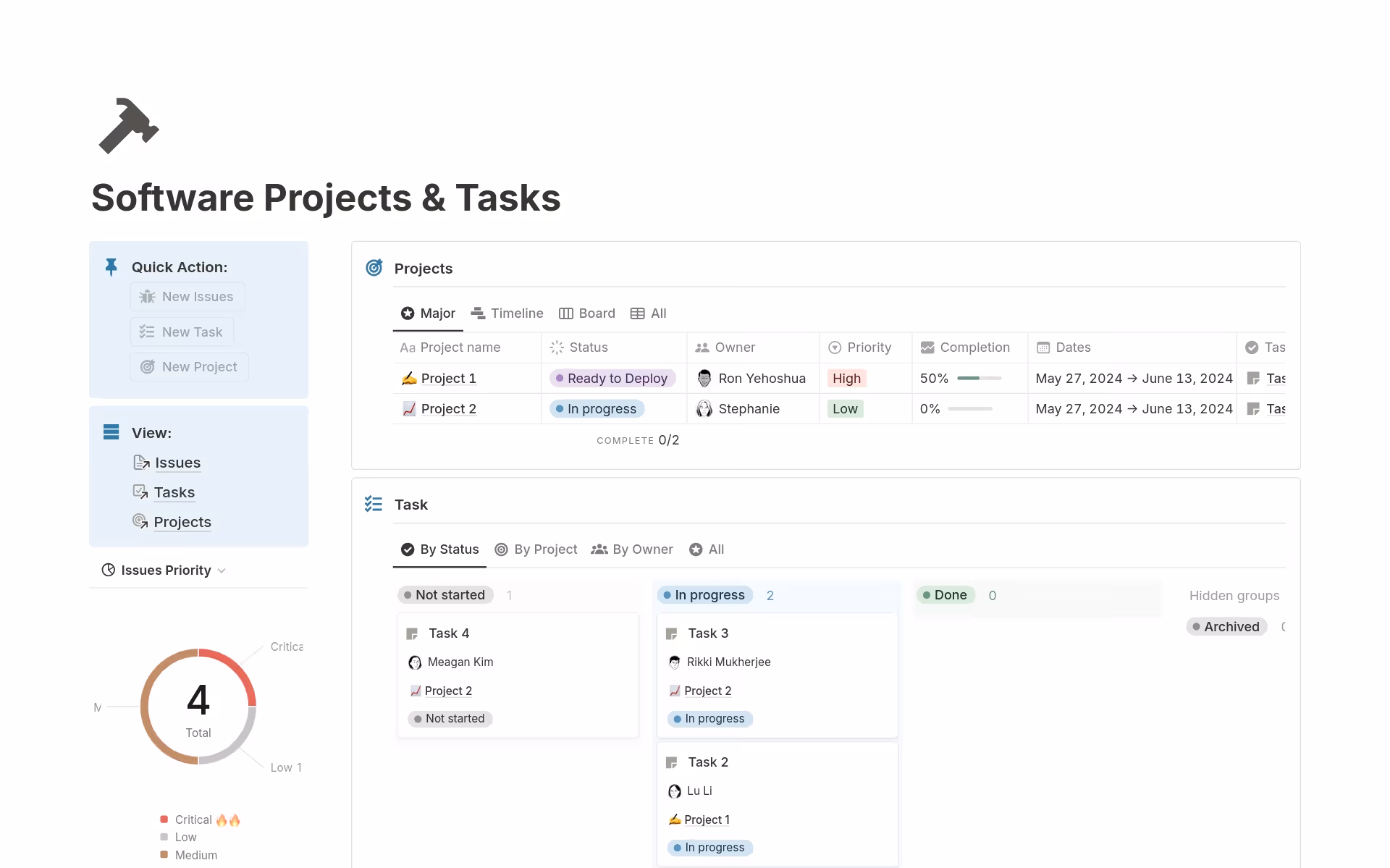
Task: Expand the Archived hidden group
Action: (x=1225, y=626)
